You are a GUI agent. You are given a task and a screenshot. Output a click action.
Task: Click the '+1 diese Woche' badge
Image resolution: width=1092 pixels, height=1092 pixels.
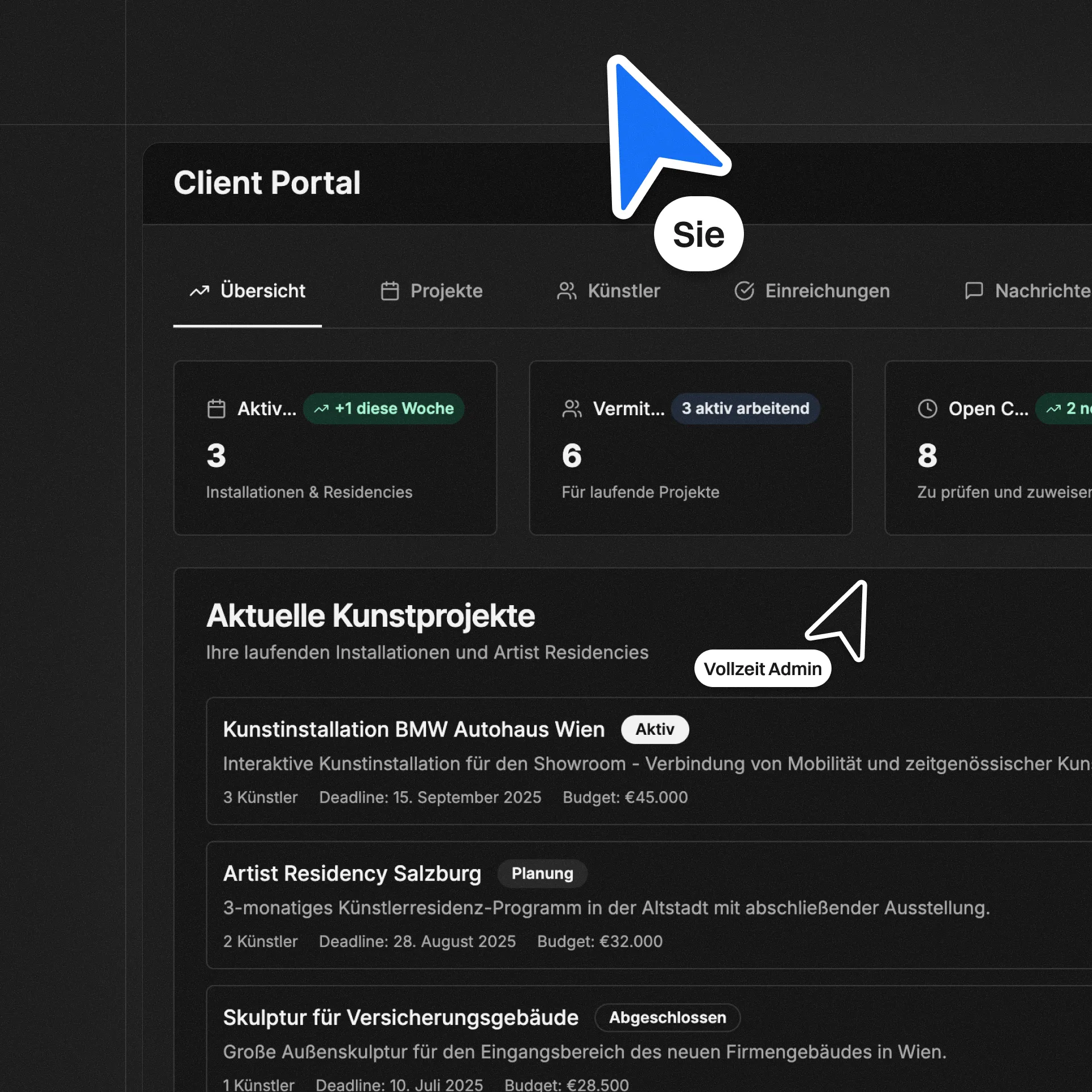pyautogui.click(x=384, y=408)
